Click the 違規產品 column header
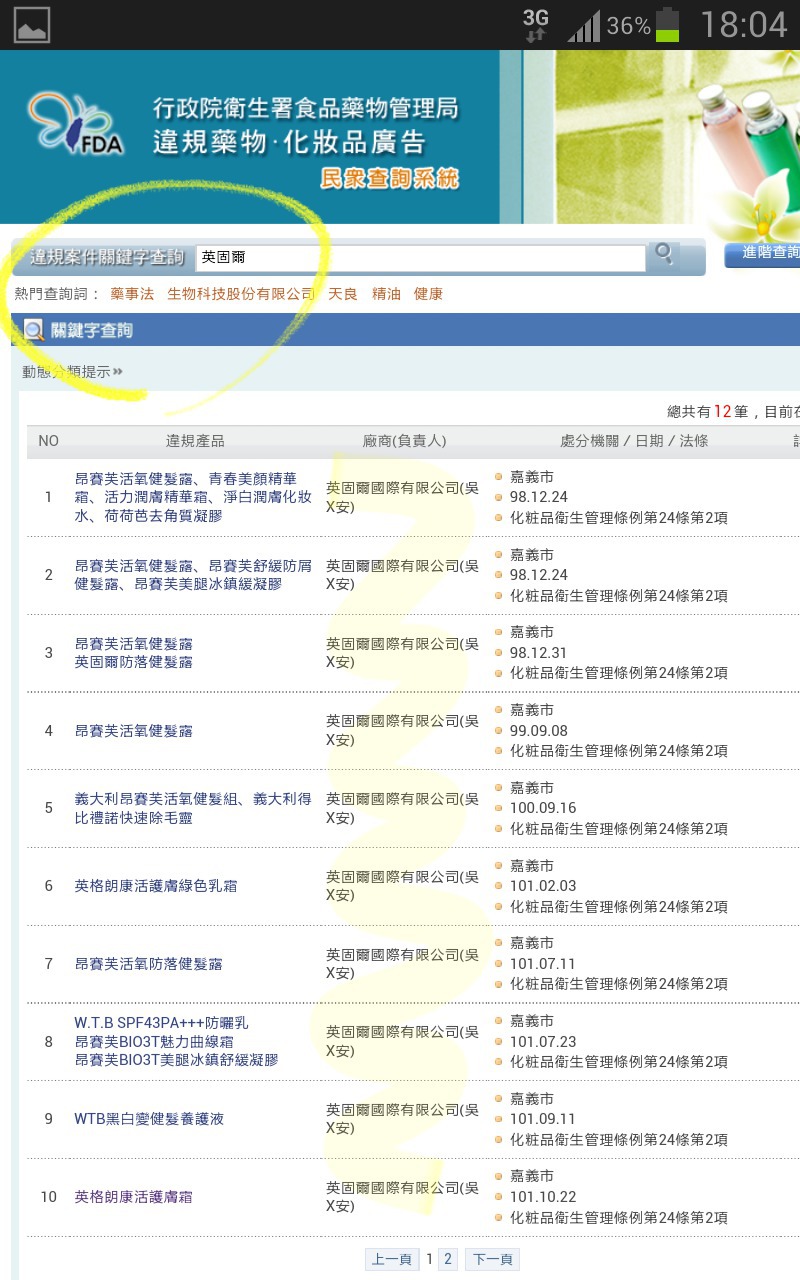The width and height of the screenshot is (800, 1280). coord(195,441)
